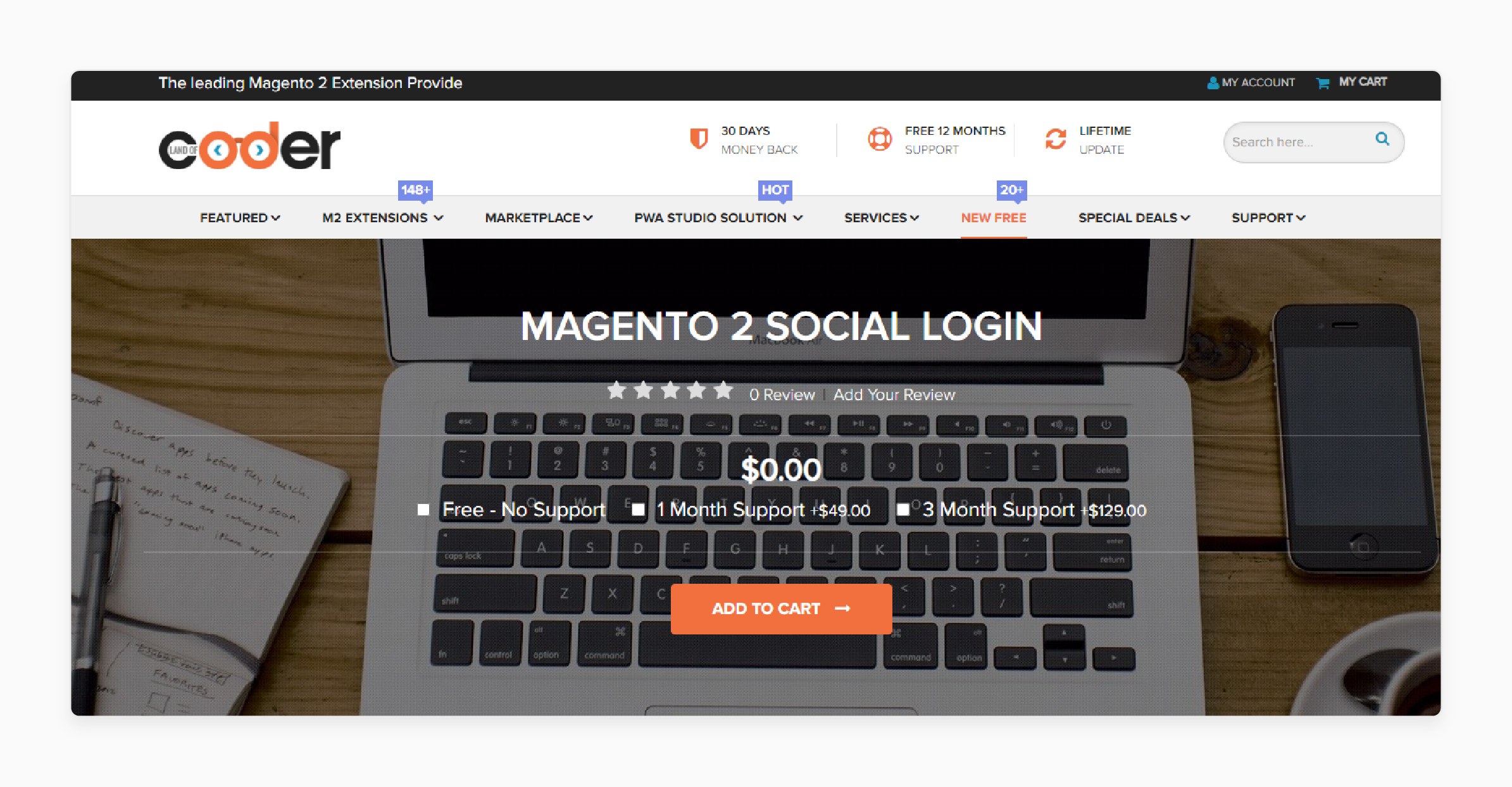
Task: Click the search magnifier icon
Action: 1383,139
